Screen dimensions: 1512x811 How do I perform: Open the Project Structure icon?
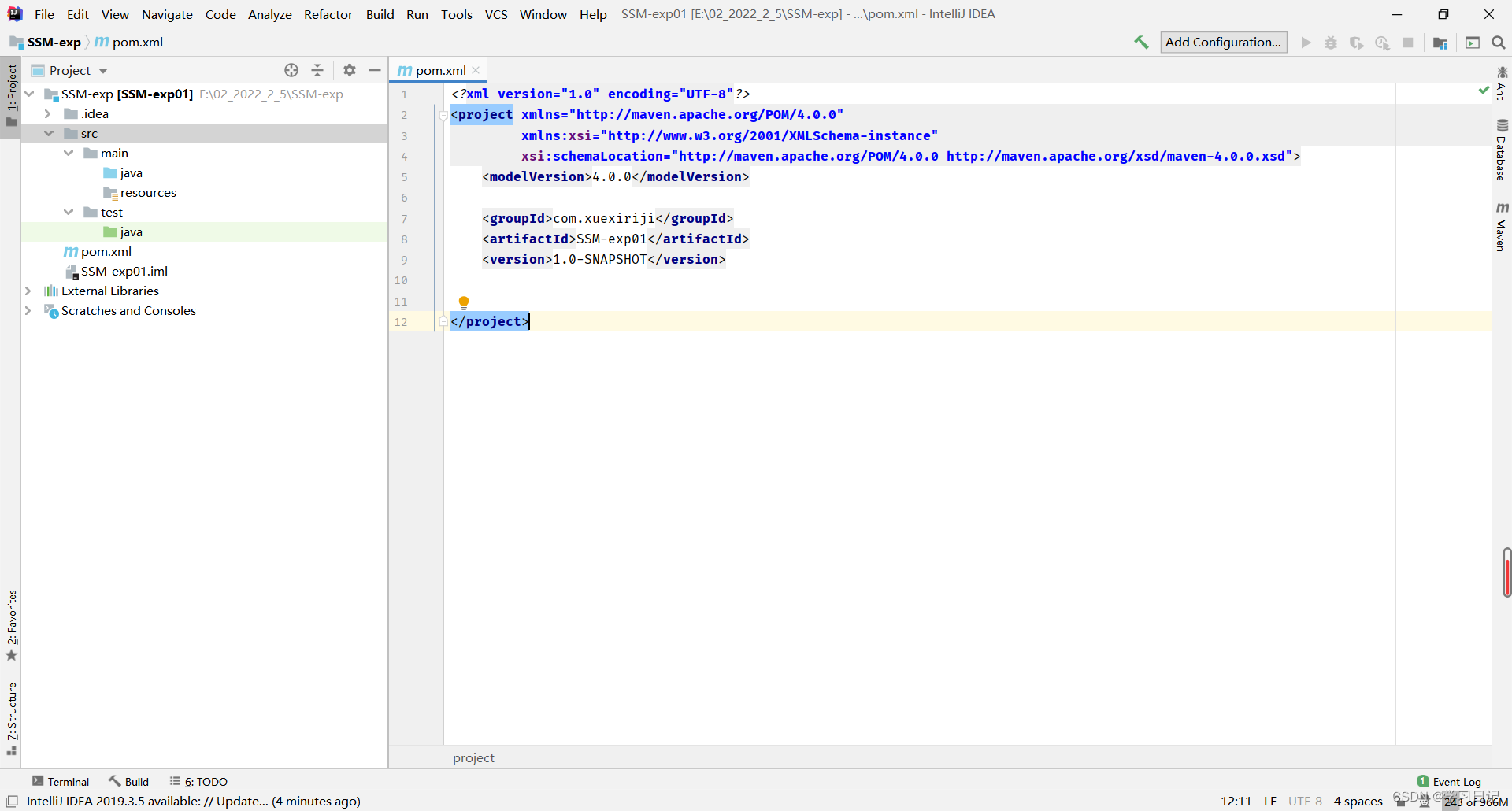coord(1440,43)
